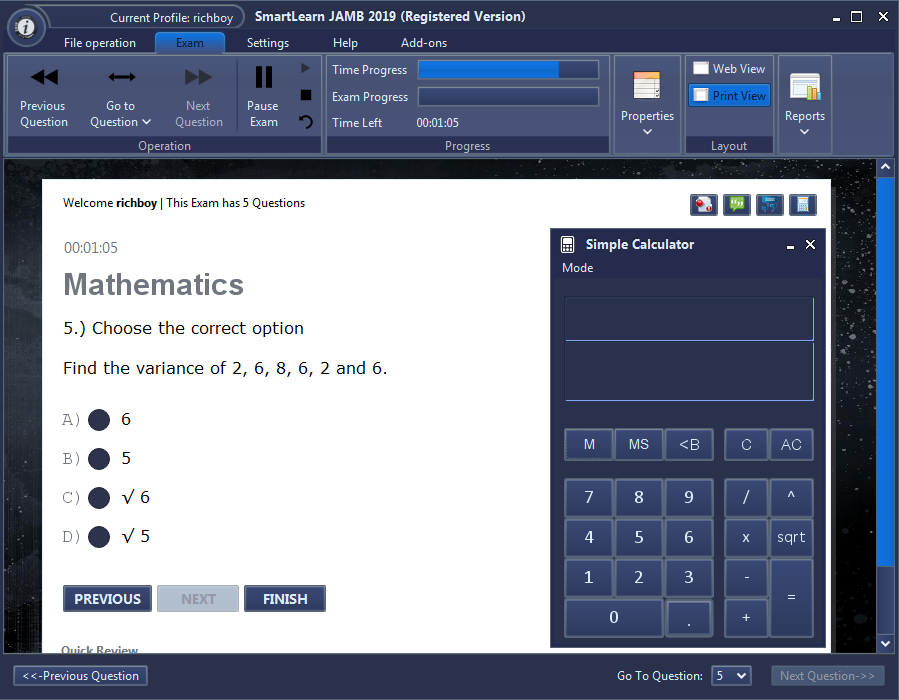Go to Previous Question in Operation ribbon

[x=44, y=97]
